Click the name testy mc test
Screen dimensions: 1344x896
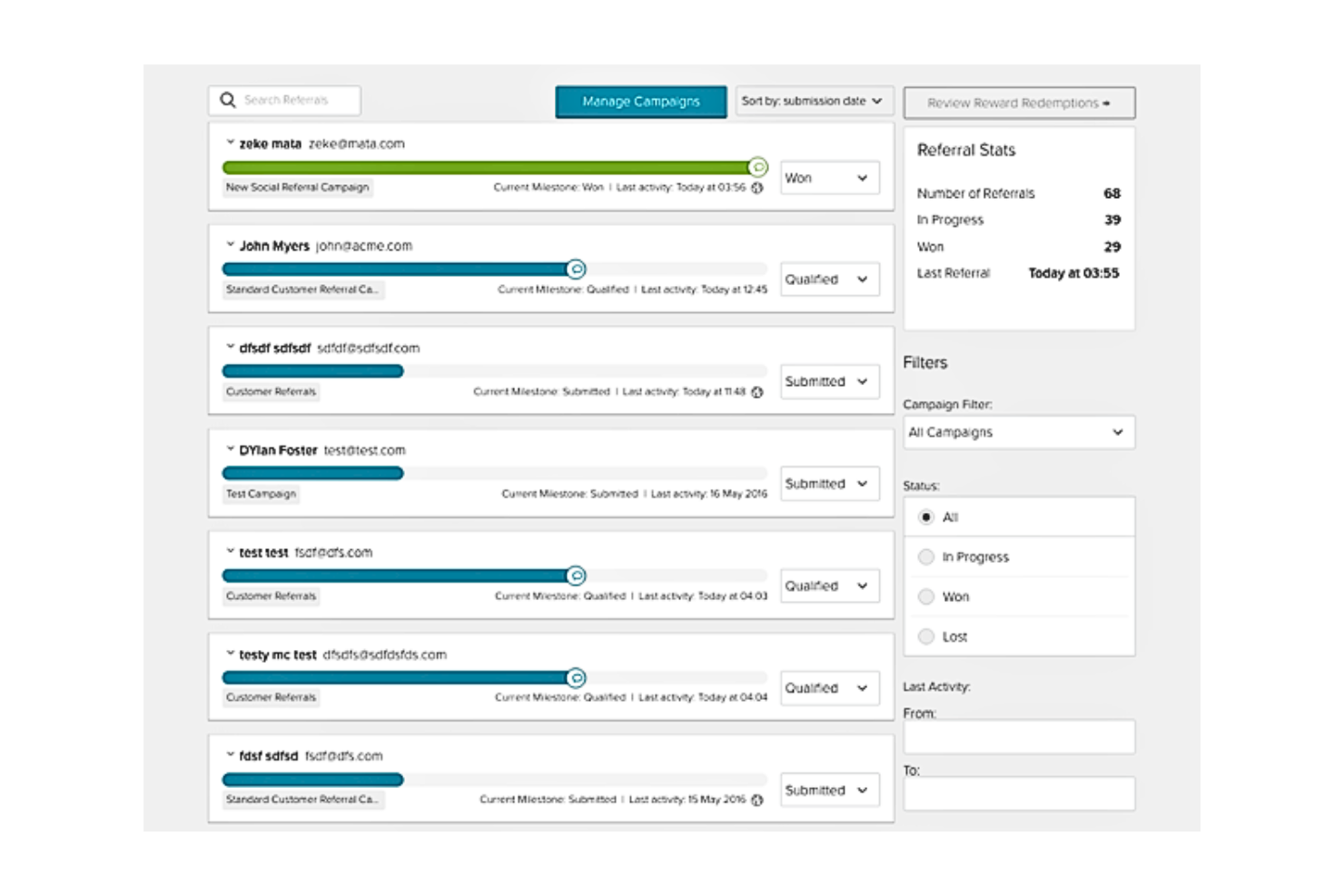click(278, 655)
